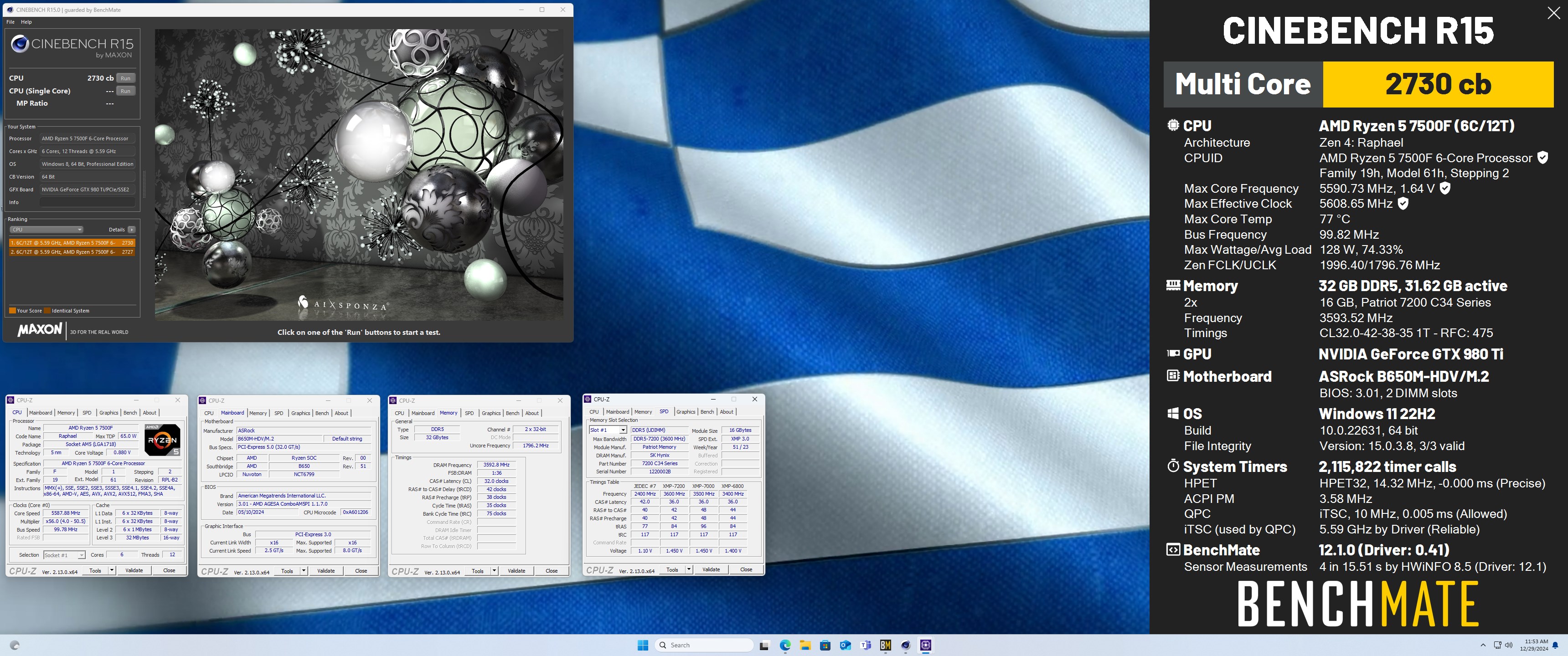Screen dimensions: 1568x656
Task: Open notifications via the bell icon
Action: click(1555, 645)
